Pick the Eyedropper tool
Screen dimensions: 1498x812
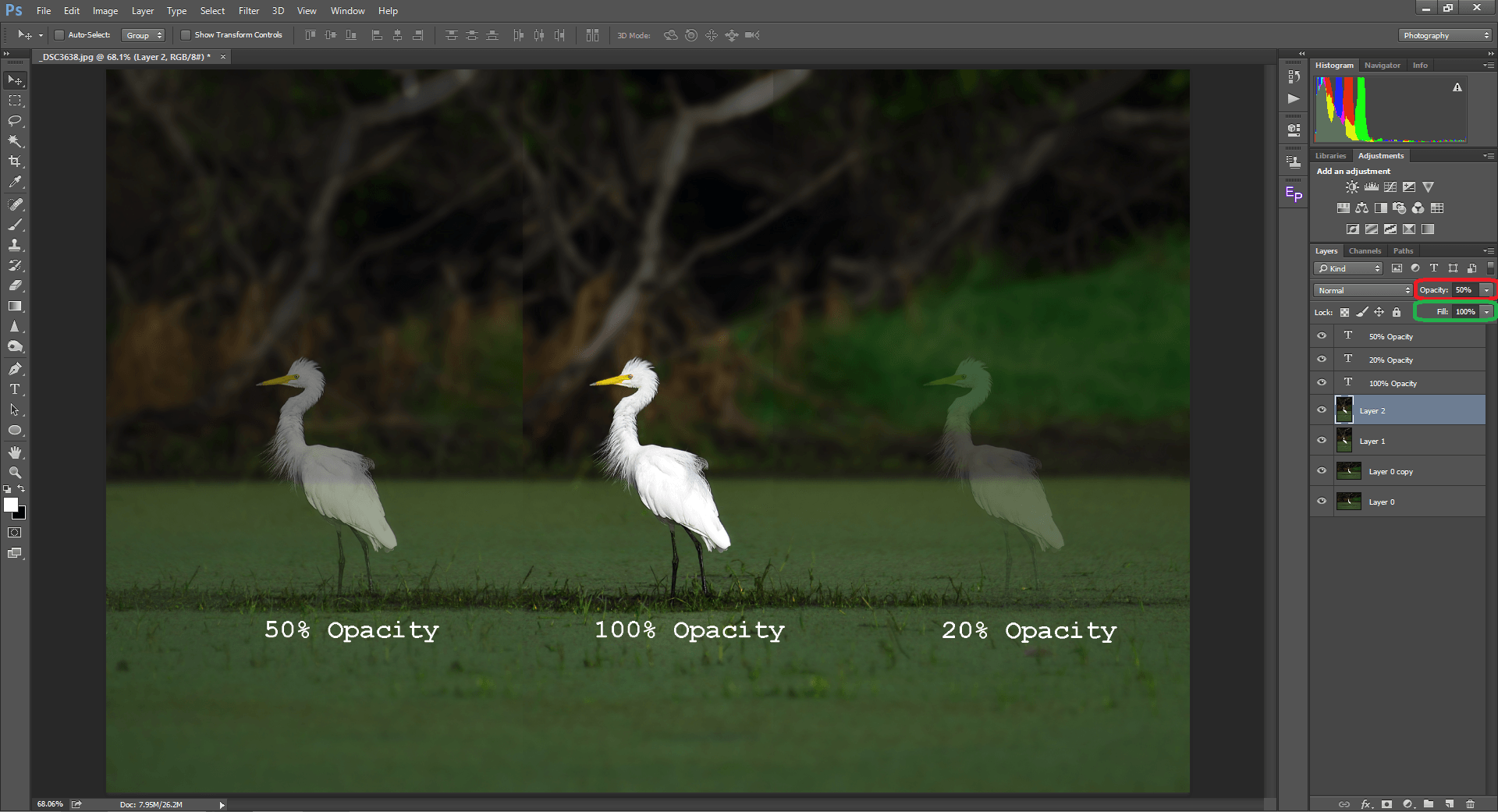[x=15, y=182]
